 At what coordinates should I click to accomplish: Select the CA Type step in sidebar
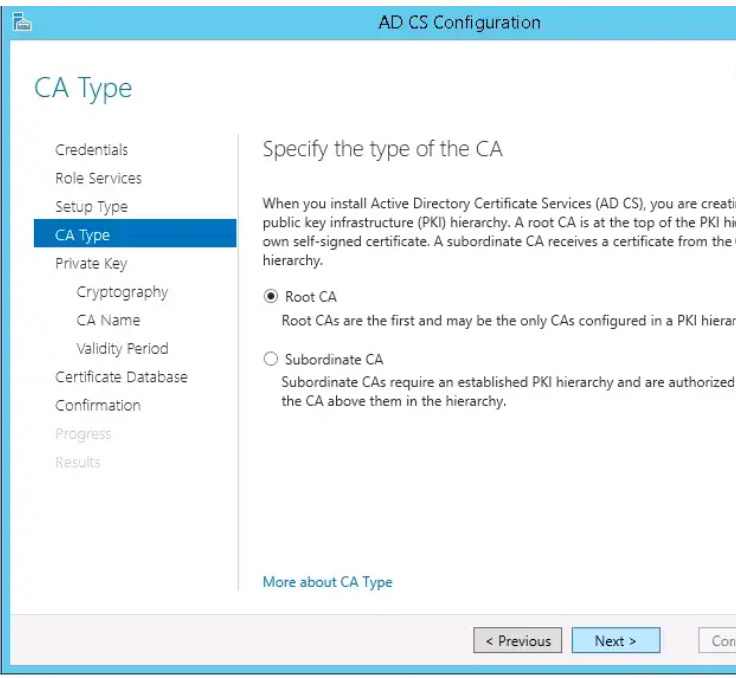click(135, 233)
